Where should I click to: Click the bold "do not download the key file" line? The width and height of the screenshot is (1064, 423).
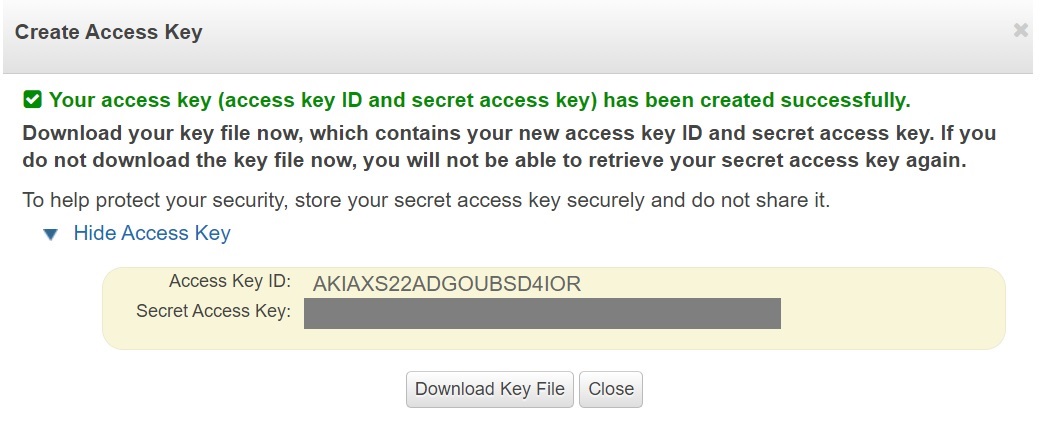click(x=300, y=161)
